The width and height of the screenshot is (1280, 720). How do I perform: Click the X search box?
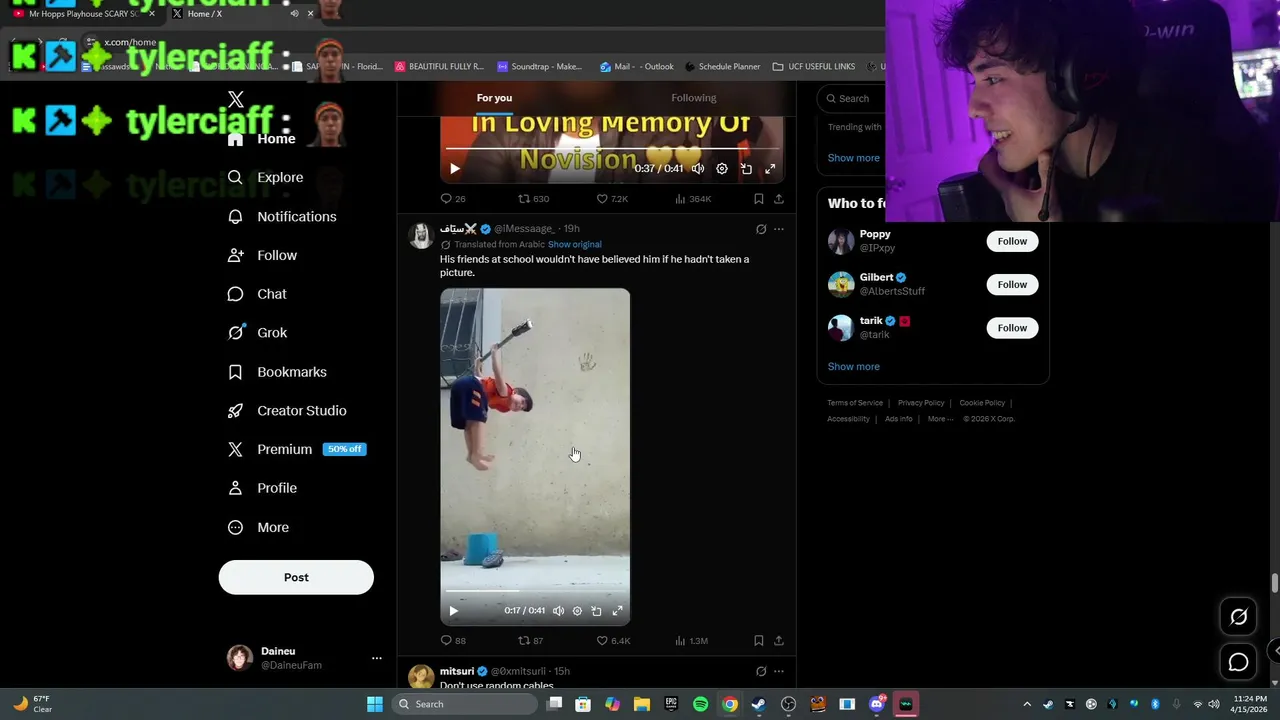pos(852,98)
